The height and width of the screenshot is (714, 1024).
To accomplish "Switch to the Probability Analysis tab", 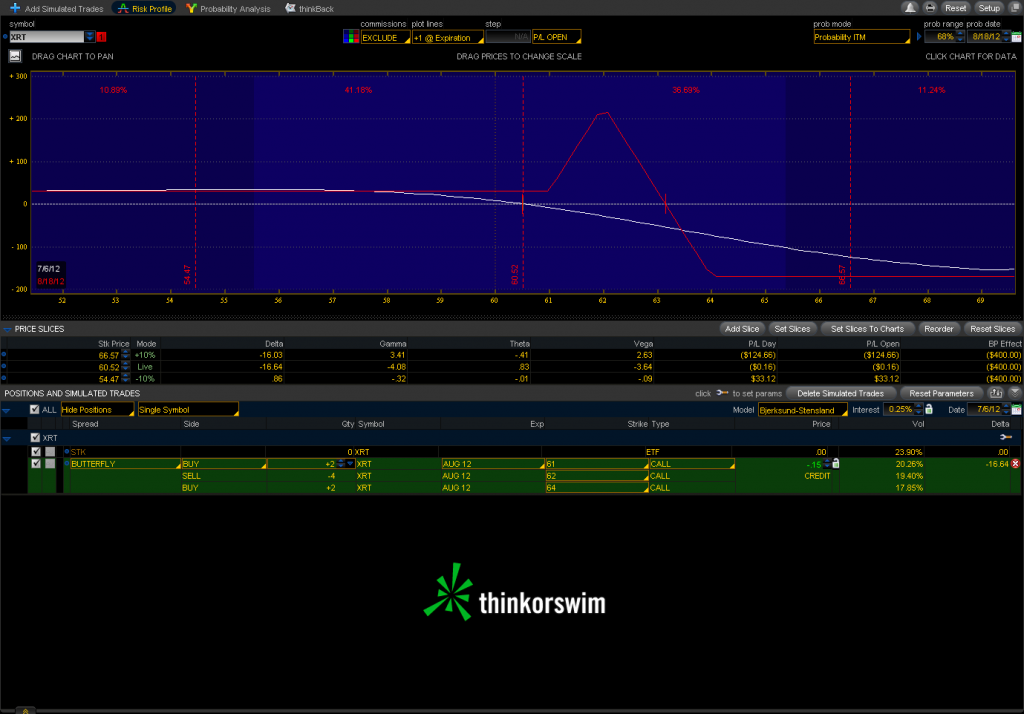I will 228,8.
